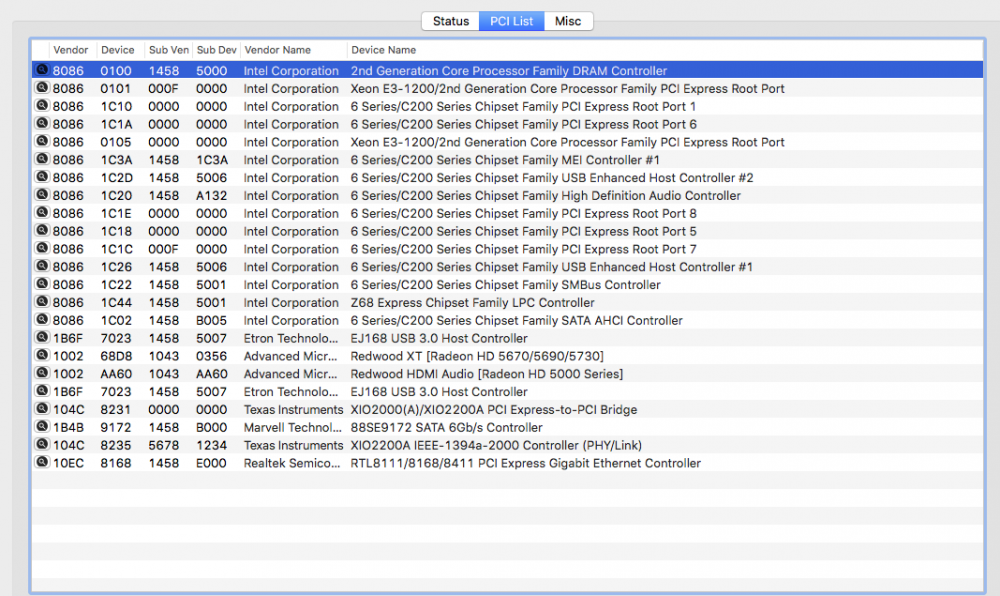
Task: Click the sub device cell 0356
Action: click(x=211, y=356)
